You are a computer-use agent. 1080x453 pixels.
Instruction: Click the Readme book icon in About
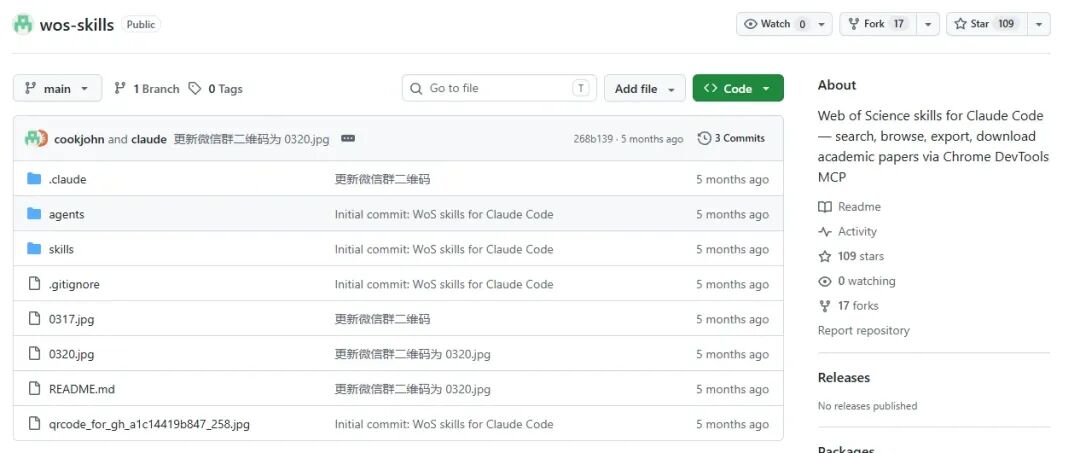coord(824,207)
